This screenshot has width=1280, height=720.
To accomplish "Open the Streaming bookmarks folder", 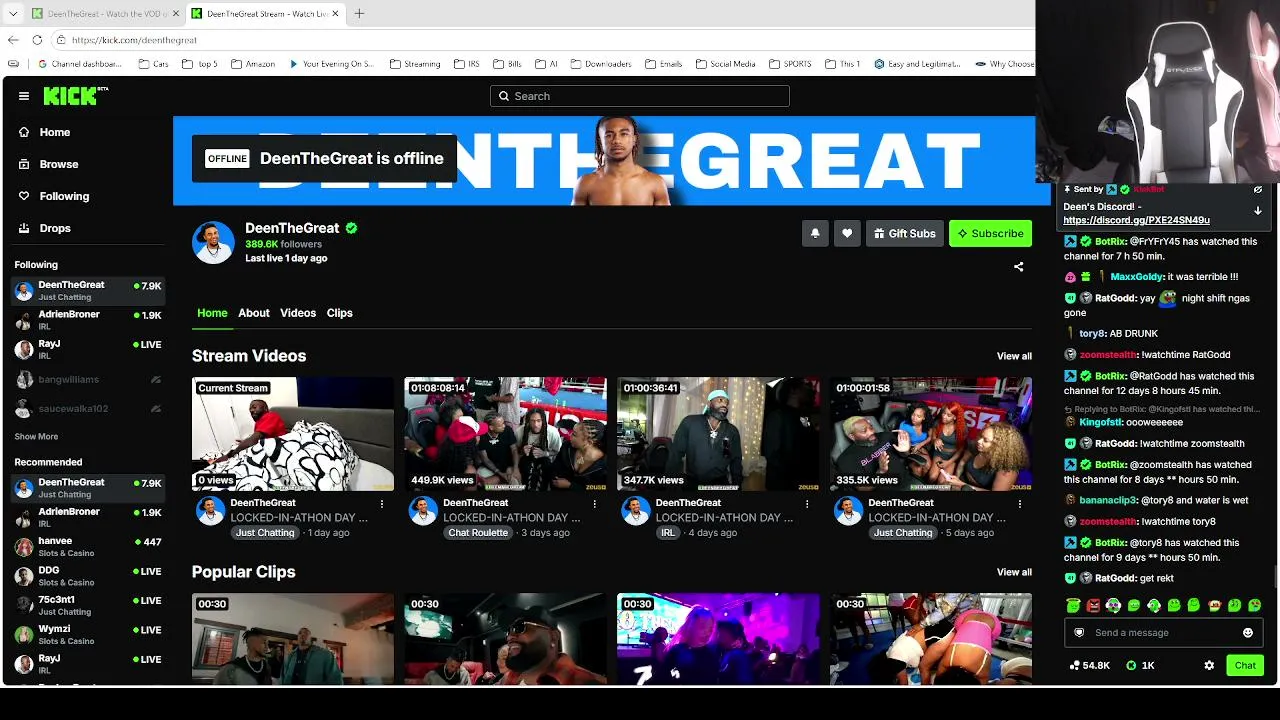I will [x=415, y=64].
